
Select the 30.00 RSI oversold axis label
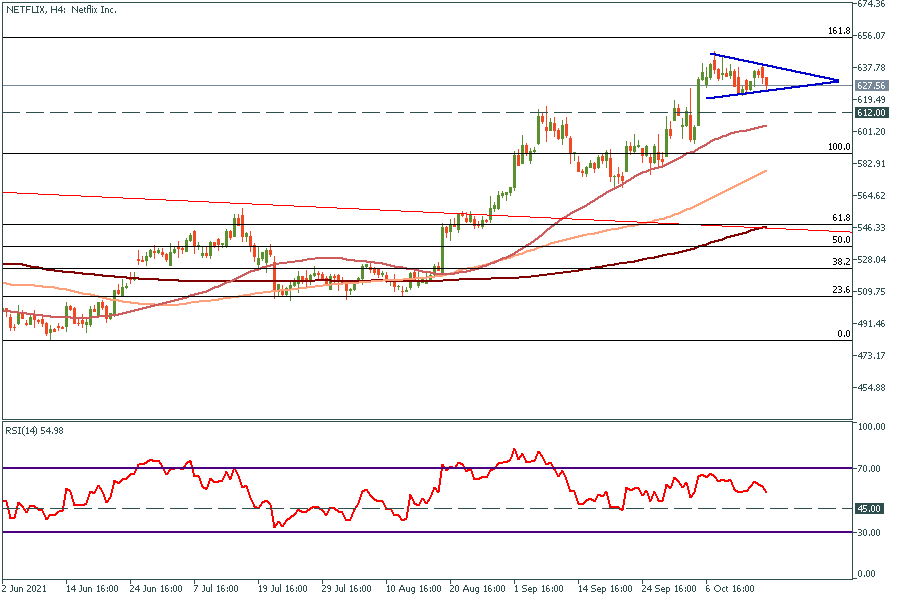pyautogui.click(x=869, y=532)
